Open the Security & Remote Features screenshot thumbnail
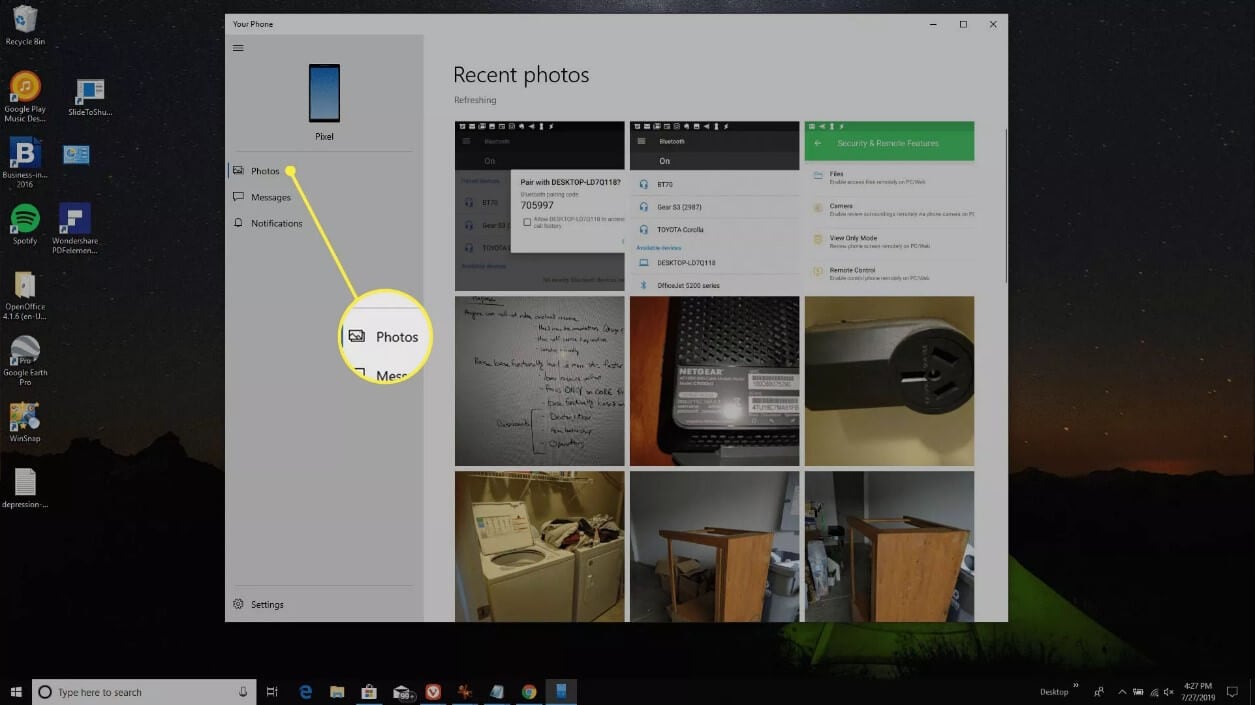 pos(889,206)
